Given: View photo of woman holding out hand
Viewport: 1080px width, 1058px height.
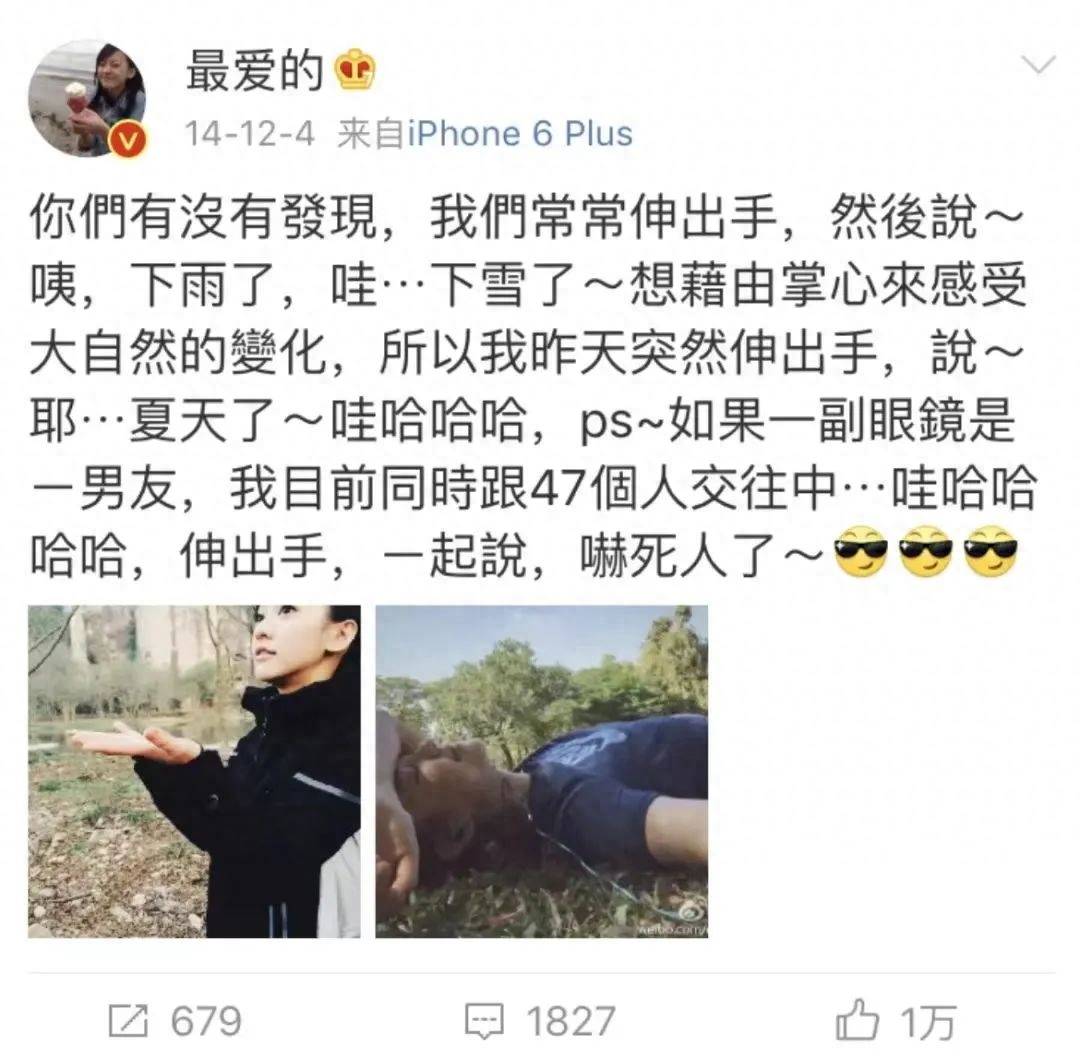Looking at the screenshot, I should [x=194, y=771].
